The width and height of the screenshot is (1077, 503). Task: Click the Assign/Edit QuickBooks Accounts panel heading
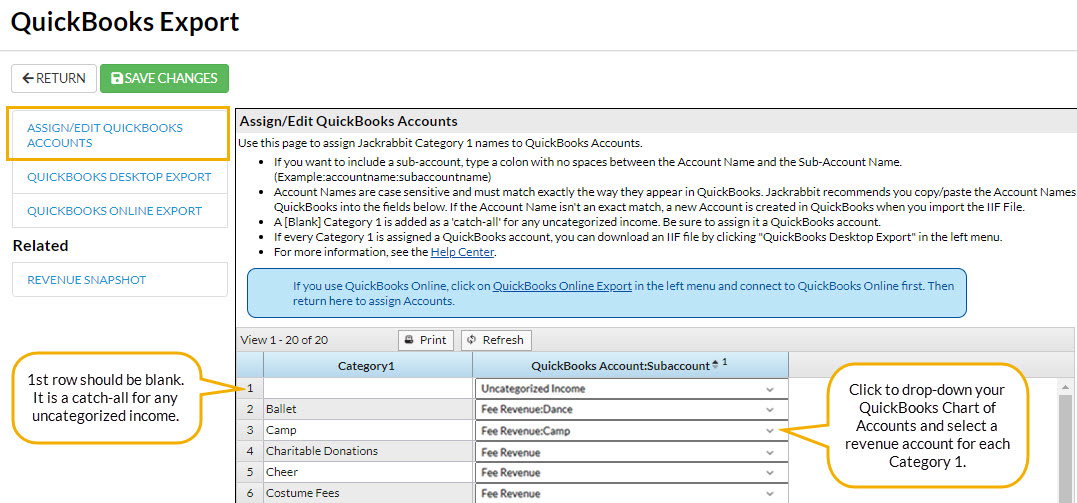(x=348, y=122)
